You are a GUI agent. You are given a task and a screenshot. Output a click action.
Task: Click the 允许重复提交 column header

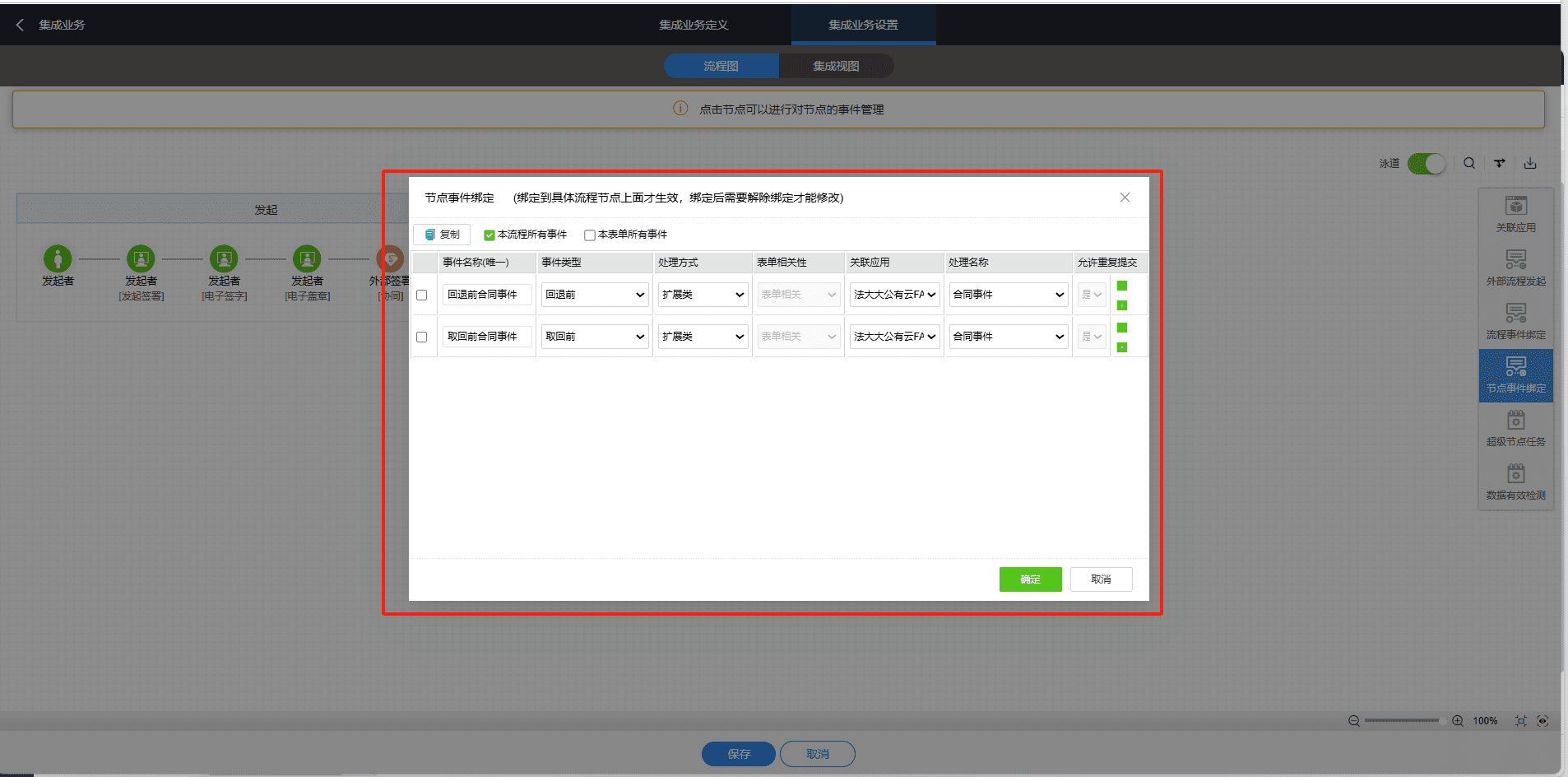click(1110, 263)
